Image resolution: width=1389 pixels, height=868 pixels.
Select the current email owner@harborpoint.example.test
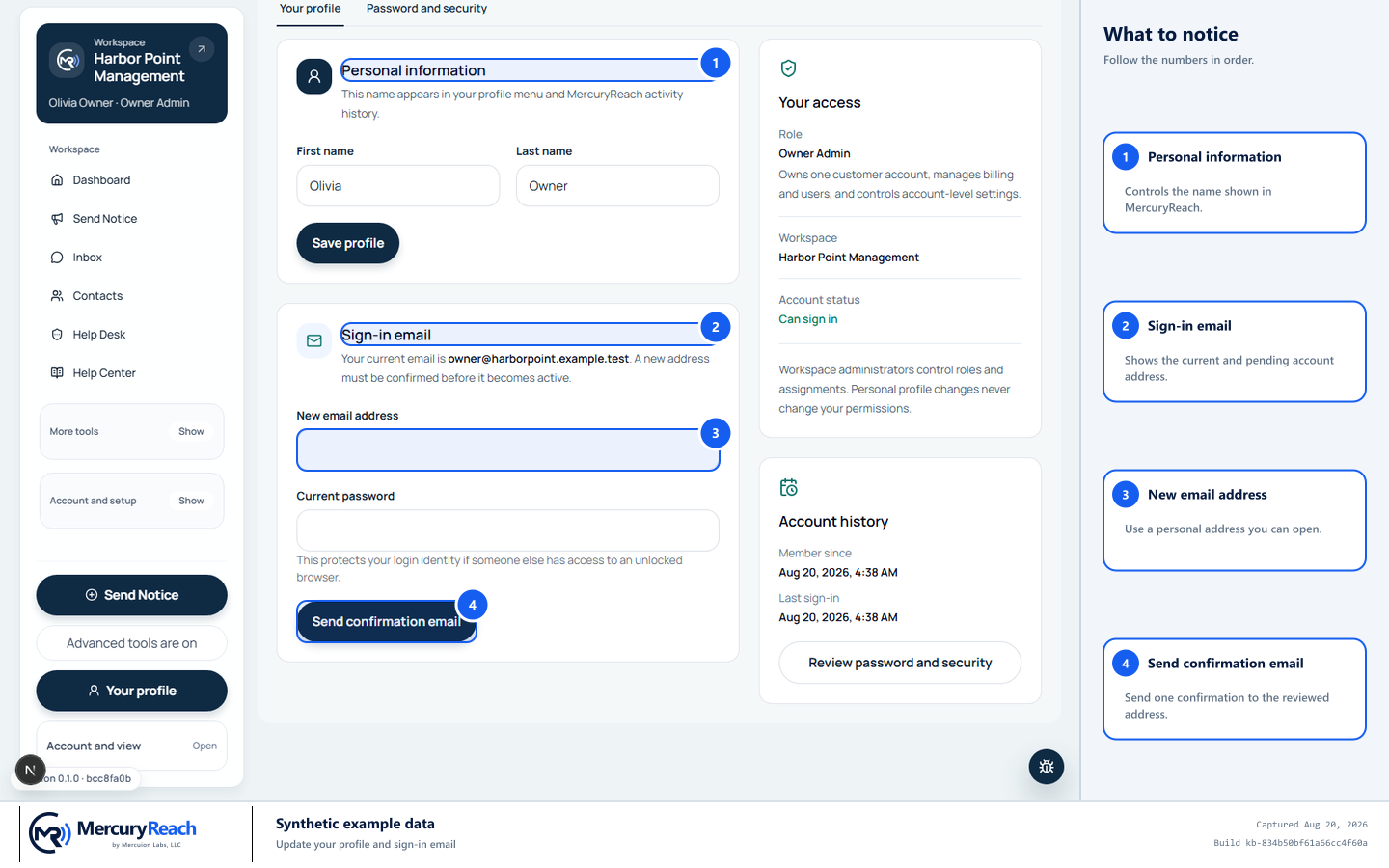click(x=538, y=359)
